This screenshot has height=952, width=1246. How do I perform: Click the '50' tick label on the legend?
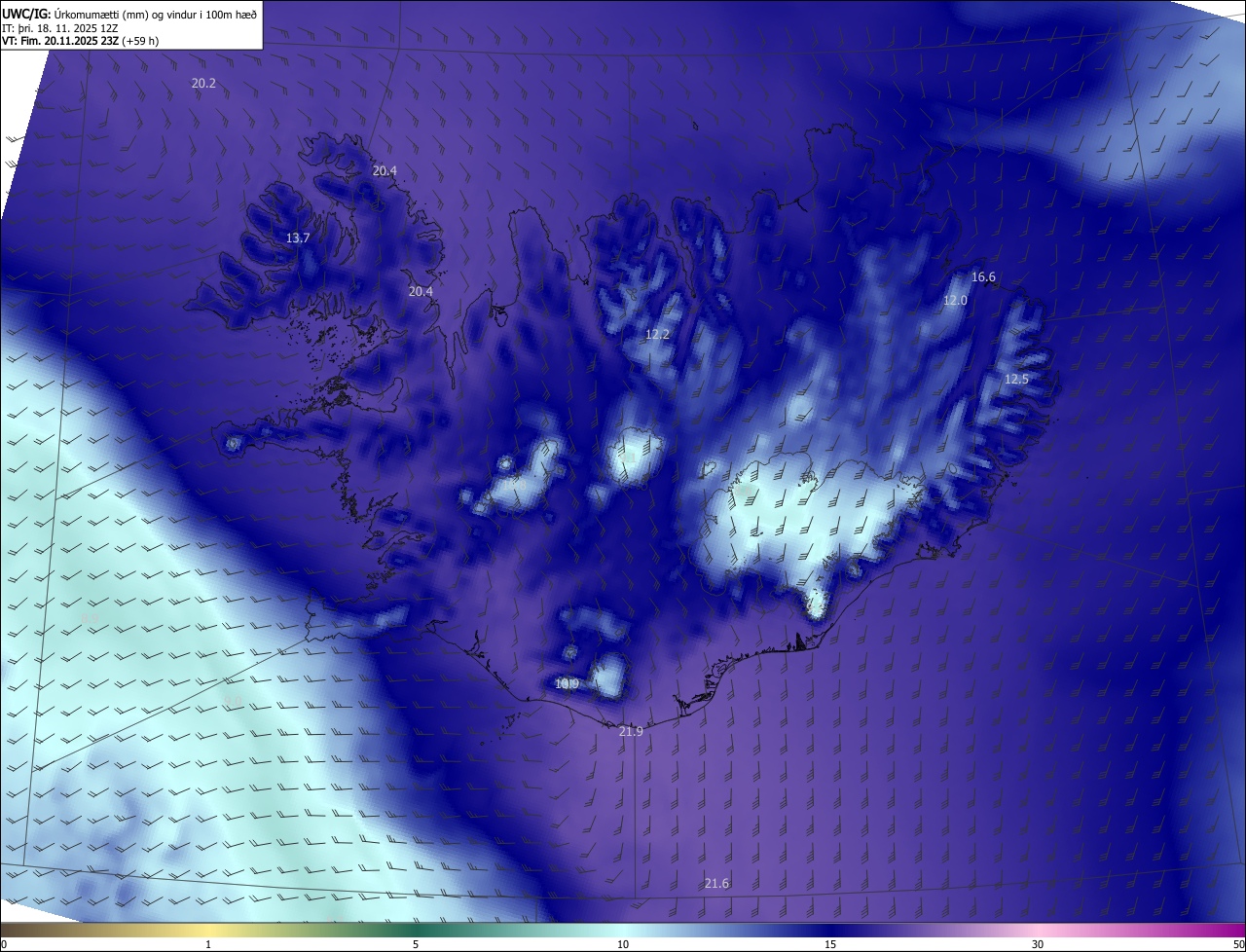tap(1238, 945)
